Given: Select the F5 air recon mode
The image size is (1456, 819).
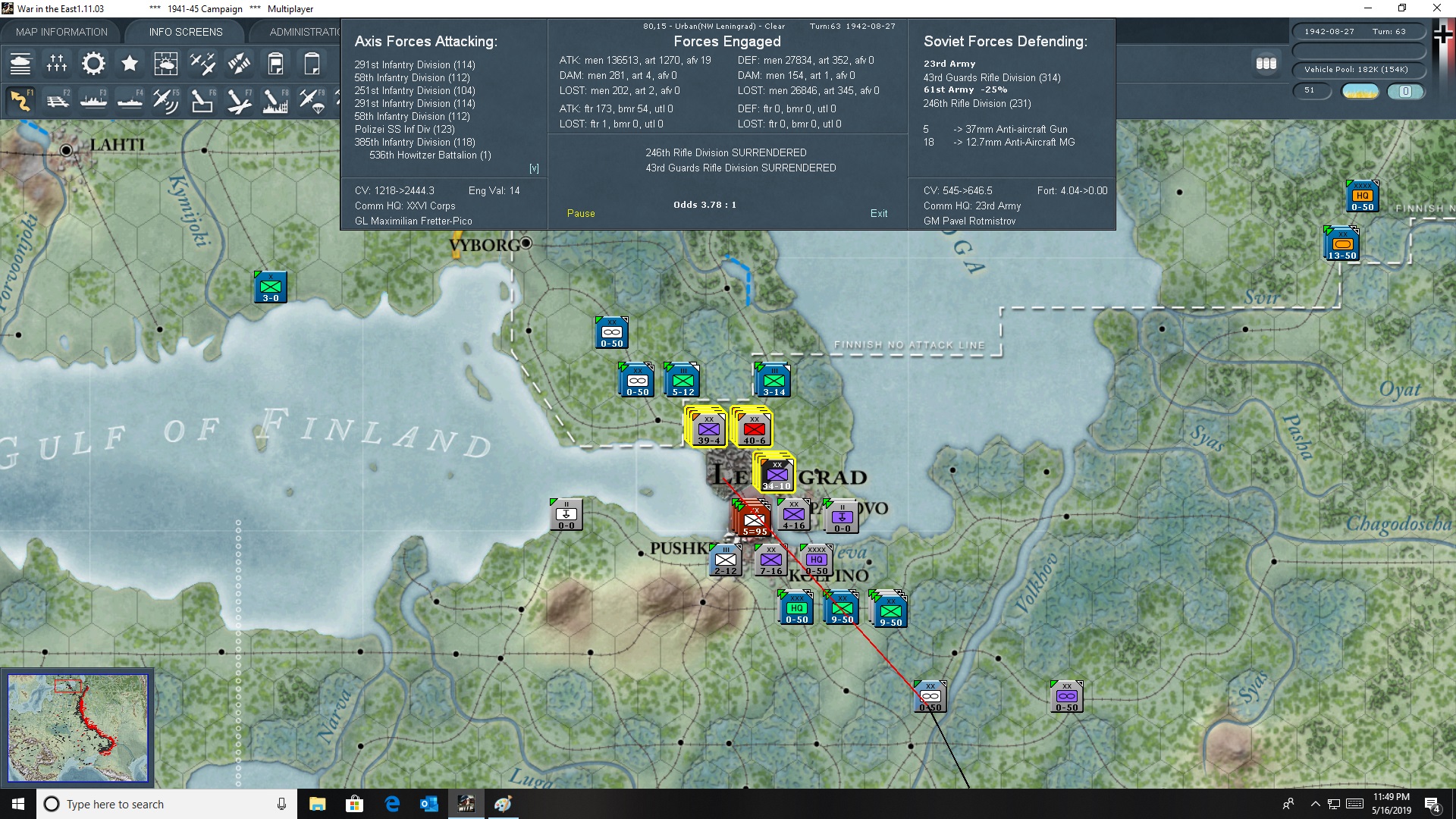Looking at the screenshot, I should [166, 101].
